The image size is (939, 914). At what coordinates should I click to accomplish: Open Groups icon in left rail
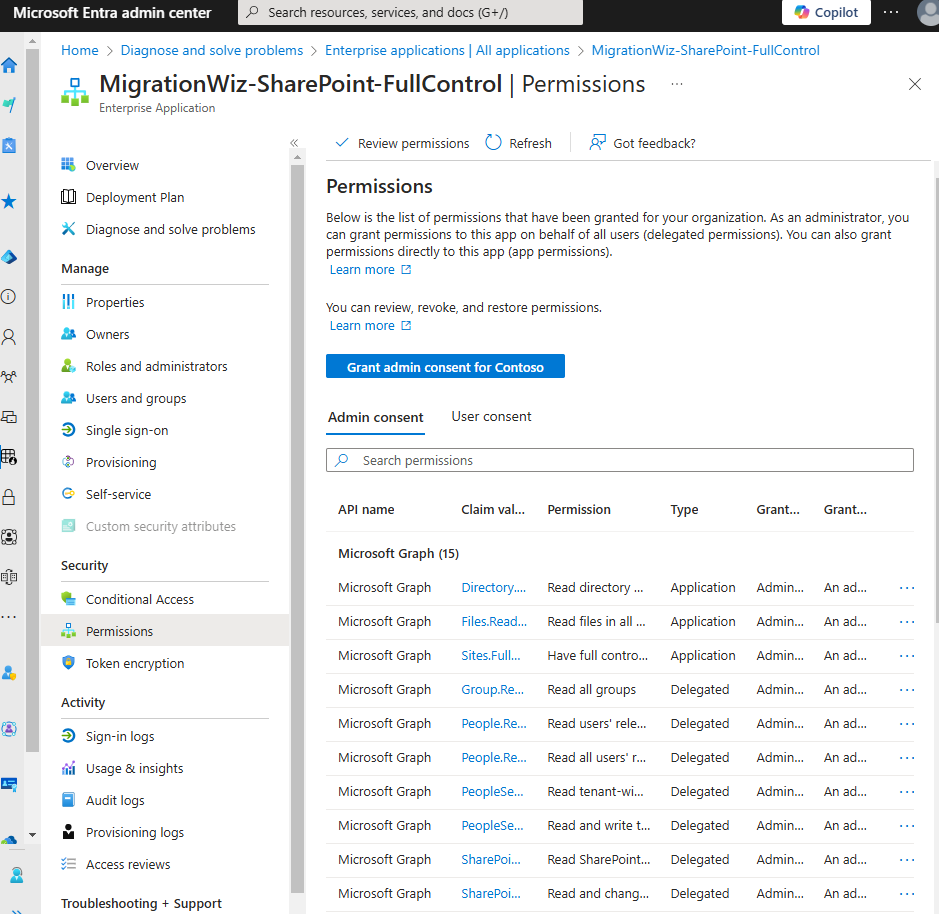point(9,377)
